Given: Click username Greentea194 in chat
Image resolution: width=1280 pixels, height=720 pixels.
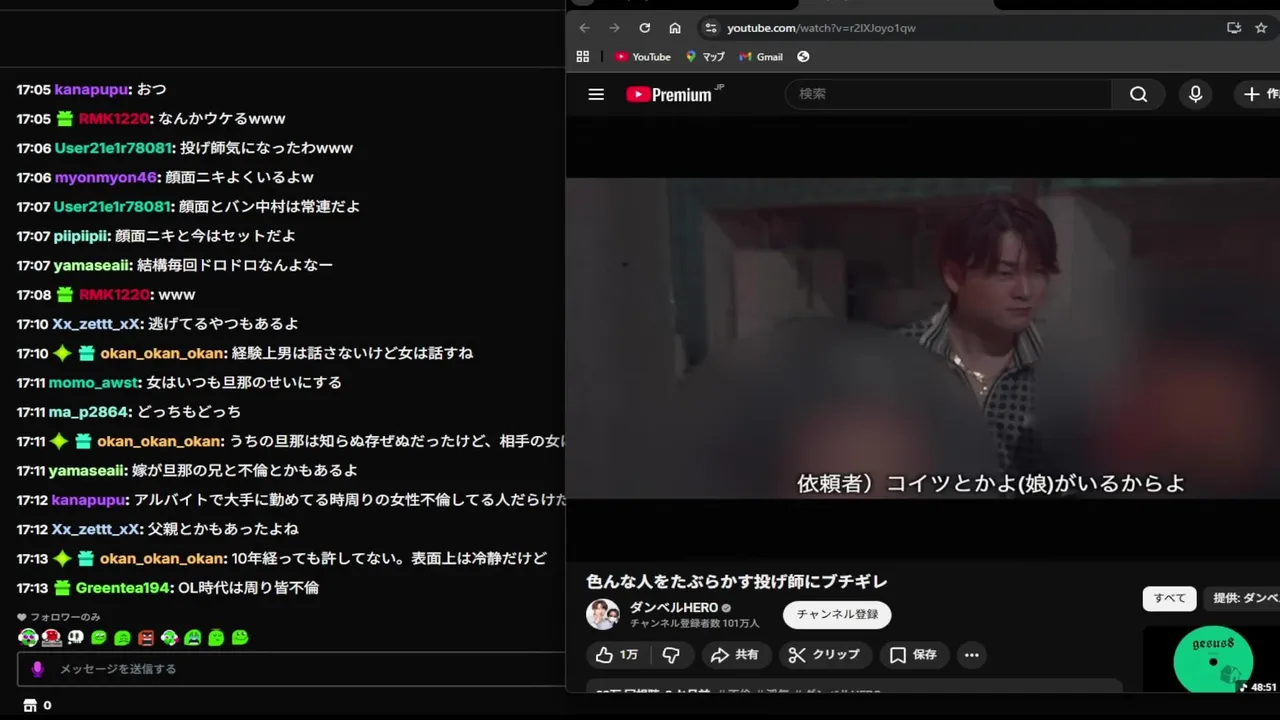Looking at the screenshot, I should (x=125, y=587).
